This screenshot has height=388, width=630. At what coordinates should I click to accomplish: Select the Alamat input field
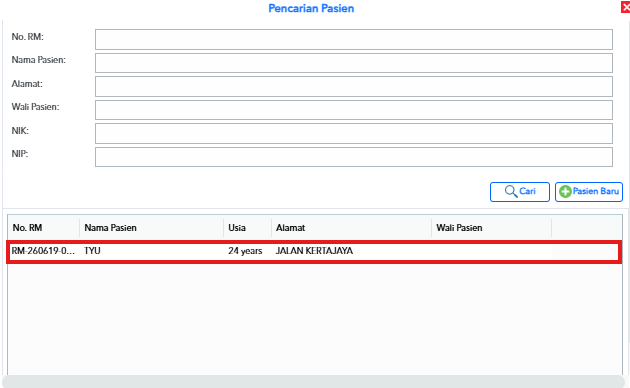click(x=354, y=86)
